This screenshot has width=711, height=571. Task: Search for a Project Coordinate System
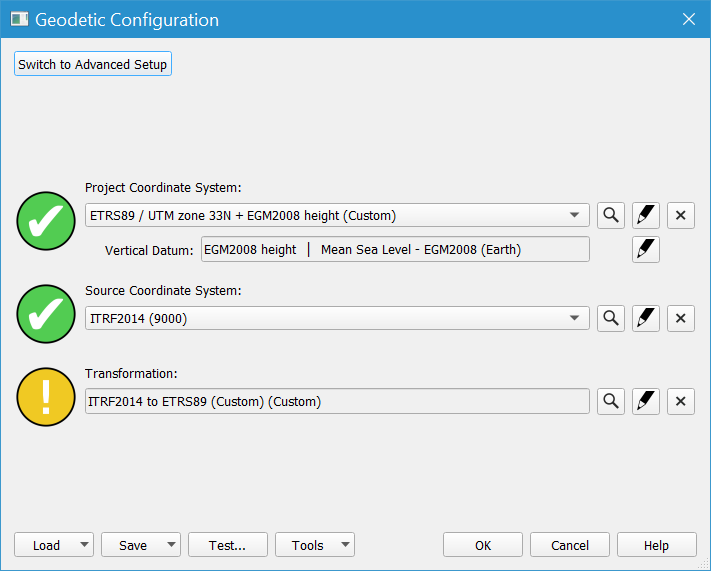click(x=610, y=215)
